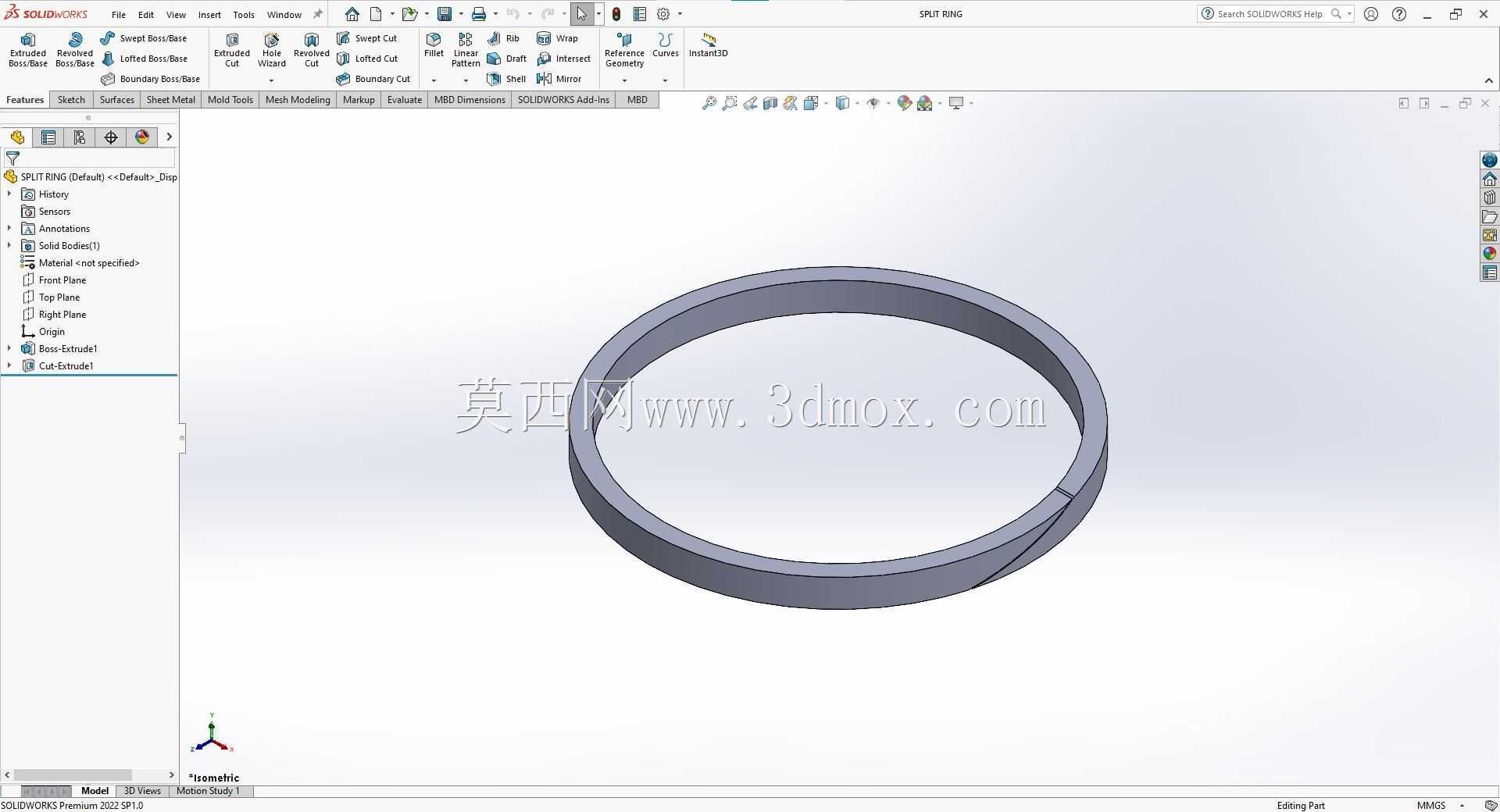Toggle Instant3D mode
This screenshot has width=1500, height=812.
coord(708,45)
